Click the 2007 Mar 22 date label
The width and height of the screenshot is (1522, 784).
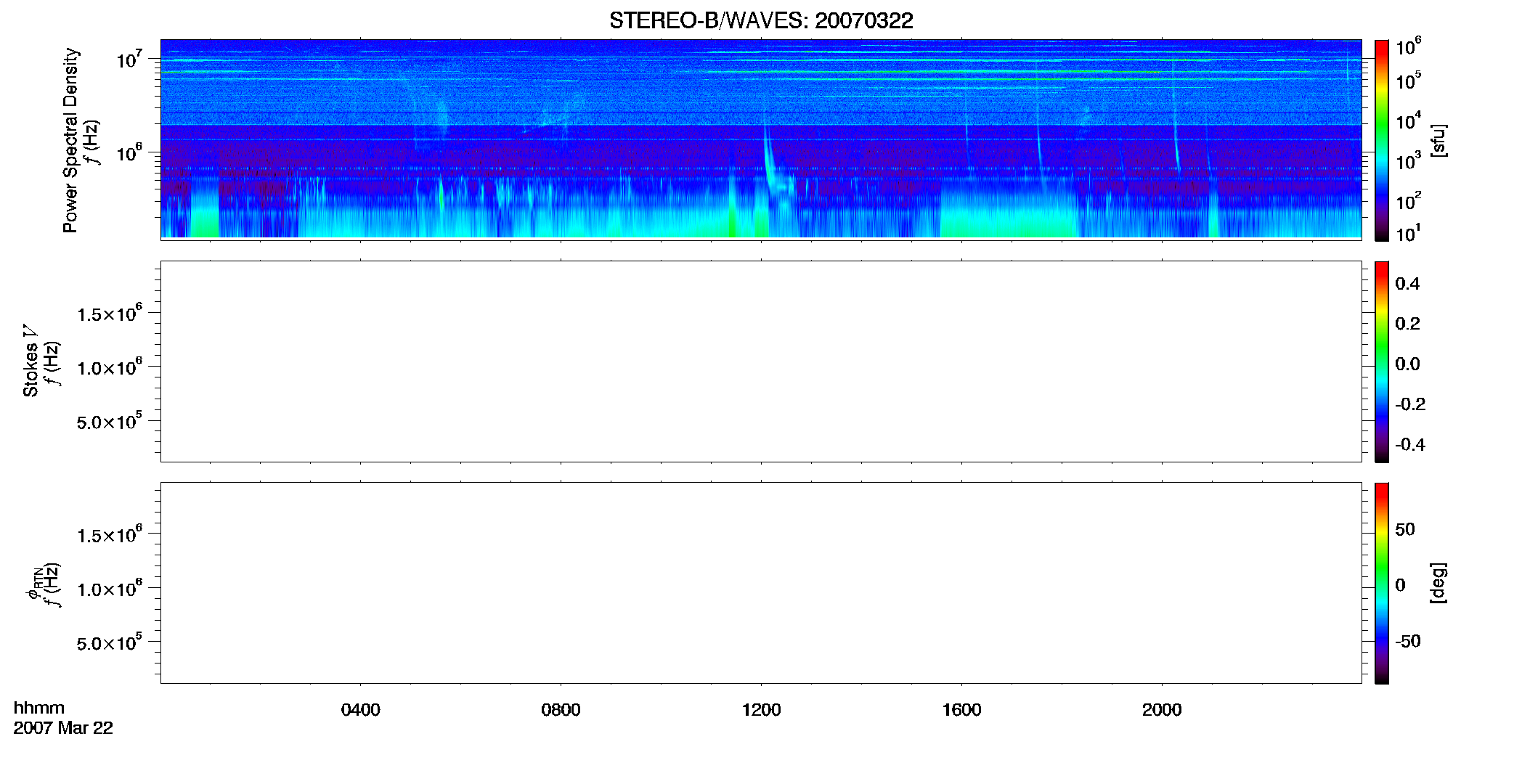tap(63, 728)
